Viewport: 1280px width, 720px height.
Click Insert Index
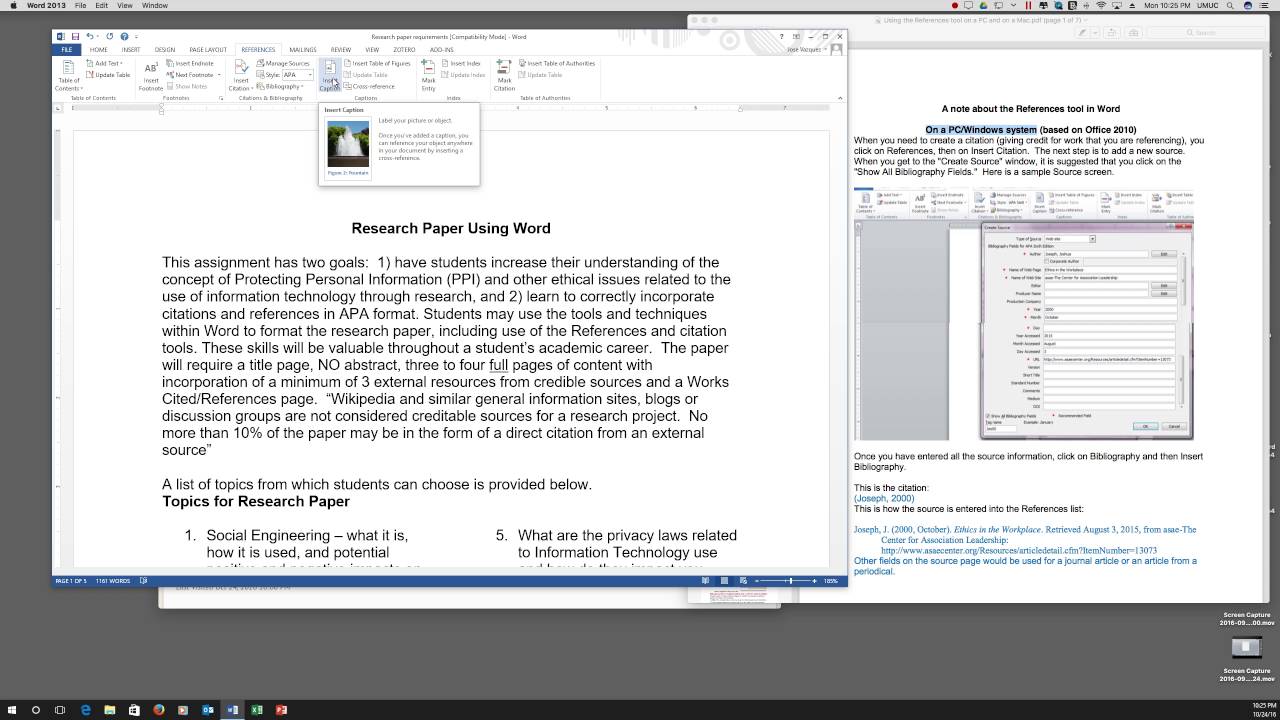[x=462, y=63]
